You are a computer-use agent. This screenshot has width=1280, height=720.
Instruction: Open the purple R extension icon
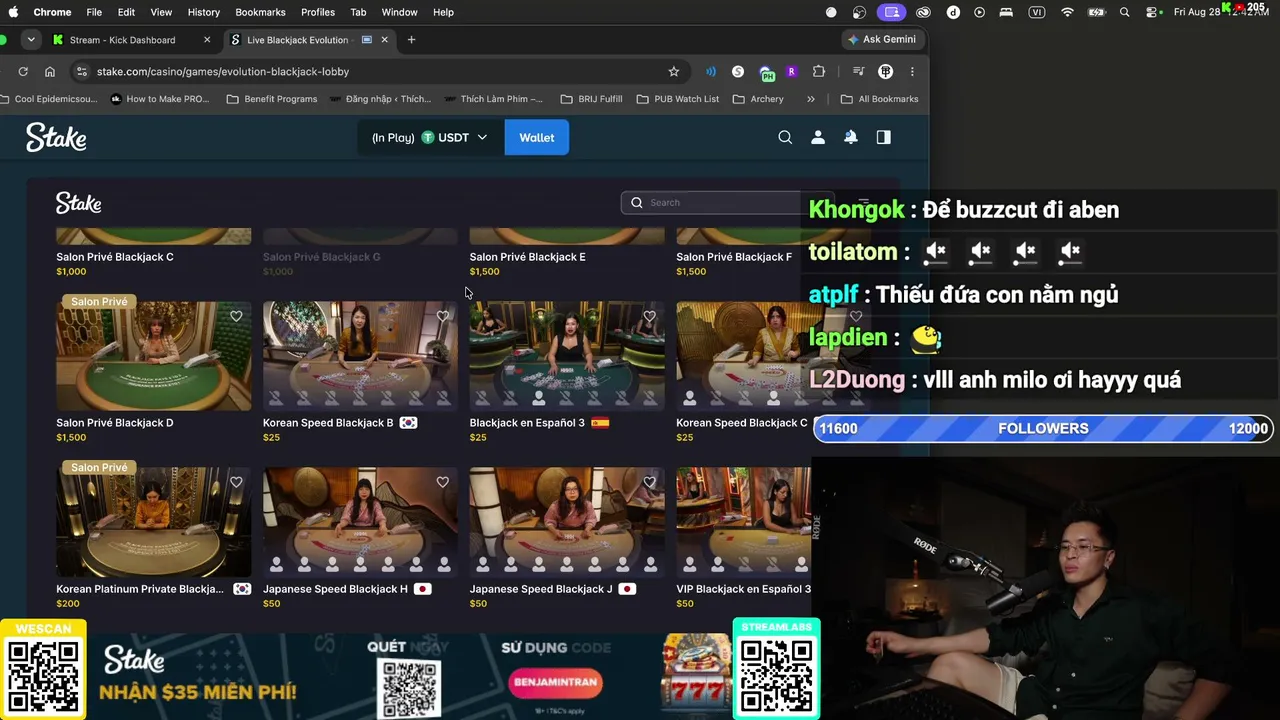791,72
